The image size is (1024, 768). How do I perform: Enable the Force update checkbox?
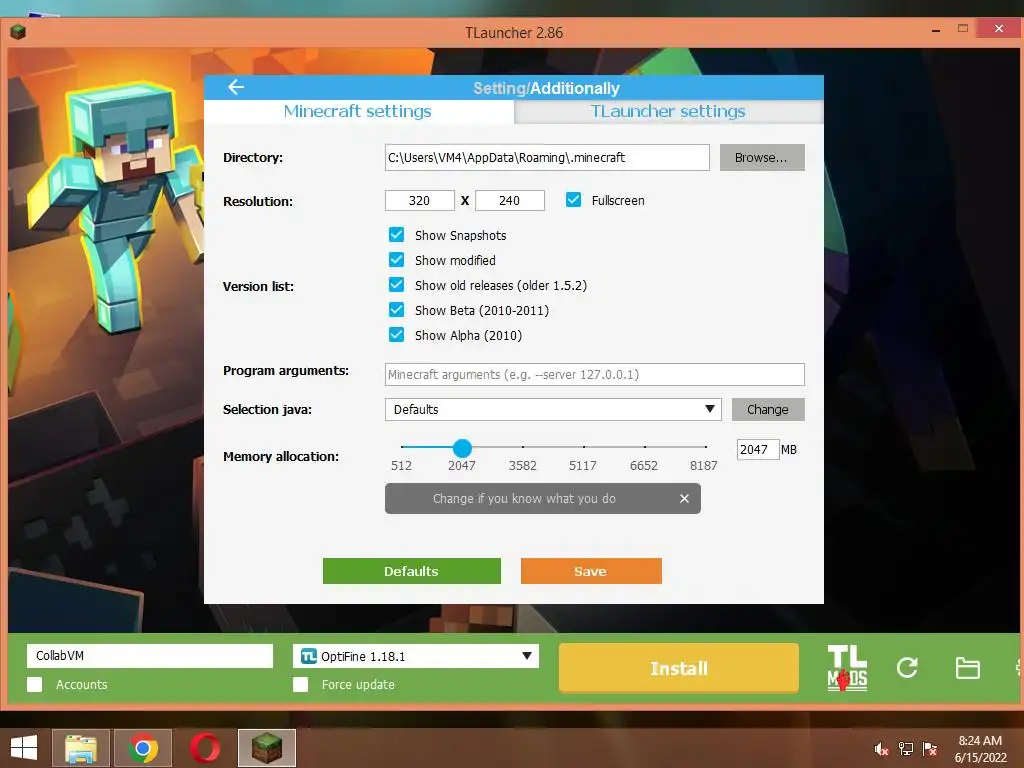click(x=300, y=684)
